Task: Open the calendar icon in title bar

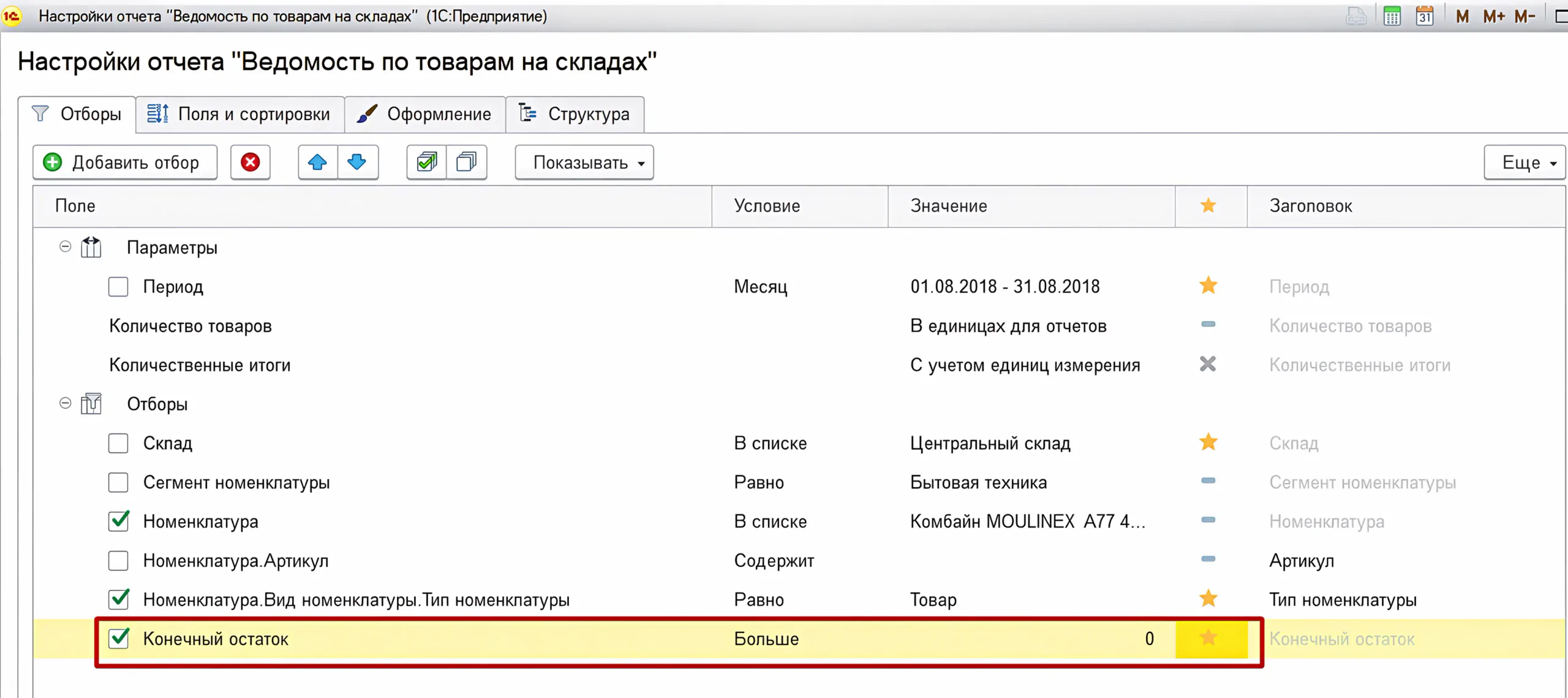Action: (x=1425, y=16)
